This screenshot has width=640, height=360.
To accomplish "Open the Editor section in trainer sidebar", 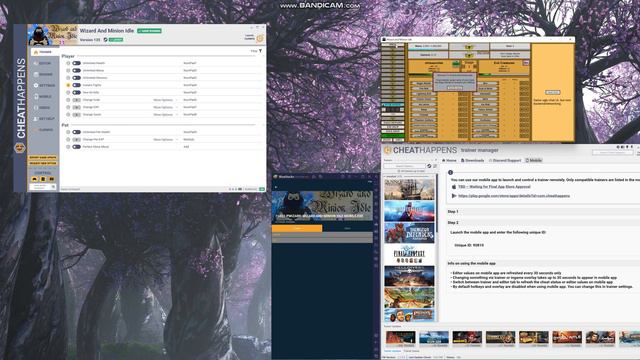I will click(x=42, y=63).
